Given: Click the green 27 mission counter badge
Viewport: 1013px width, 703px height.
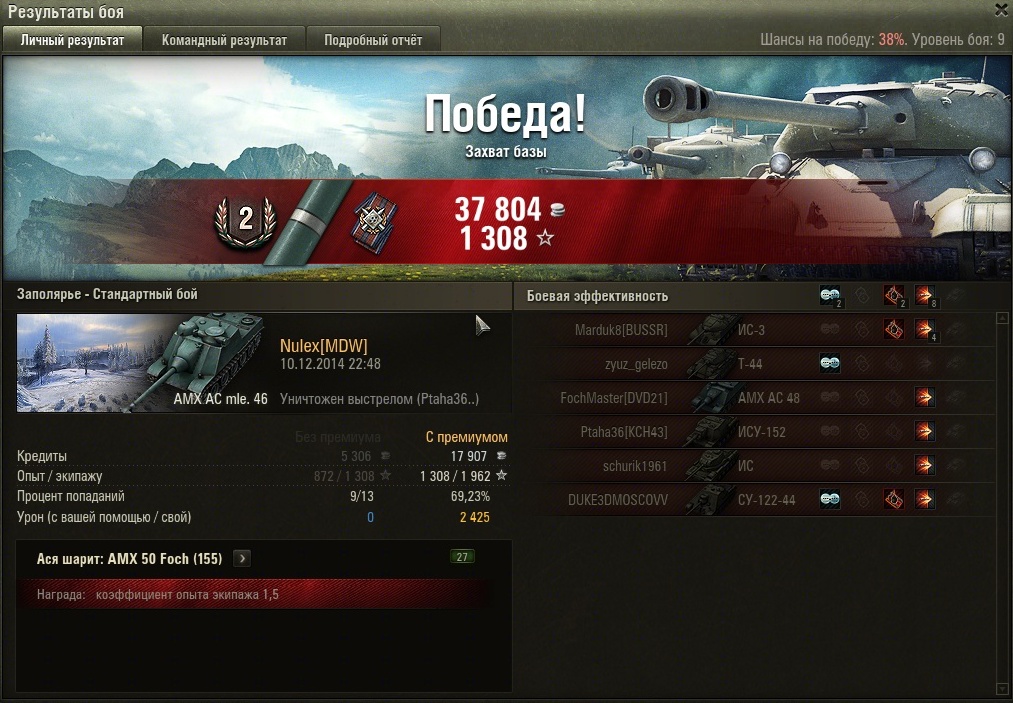Looking at the screenshot, I should [x=462, y=557].
